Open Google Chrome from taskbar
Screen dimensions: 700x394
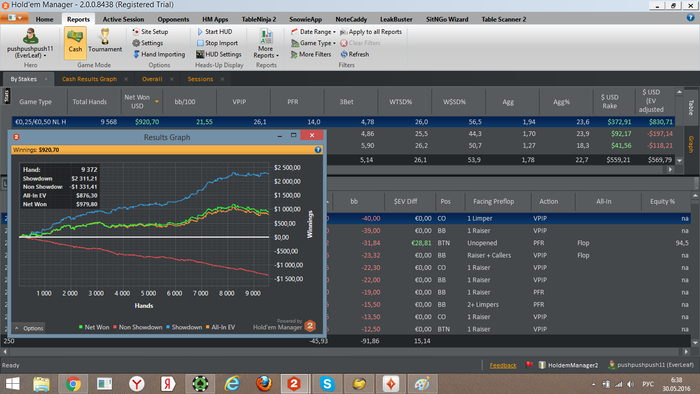coord(73,384)
